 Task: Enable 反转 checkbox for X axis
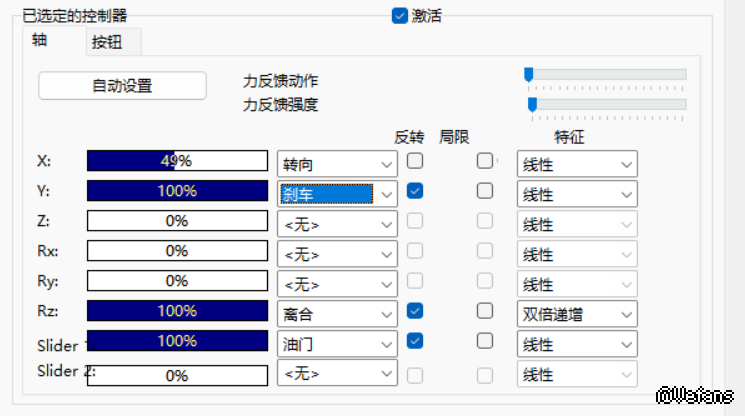[414, 160]
